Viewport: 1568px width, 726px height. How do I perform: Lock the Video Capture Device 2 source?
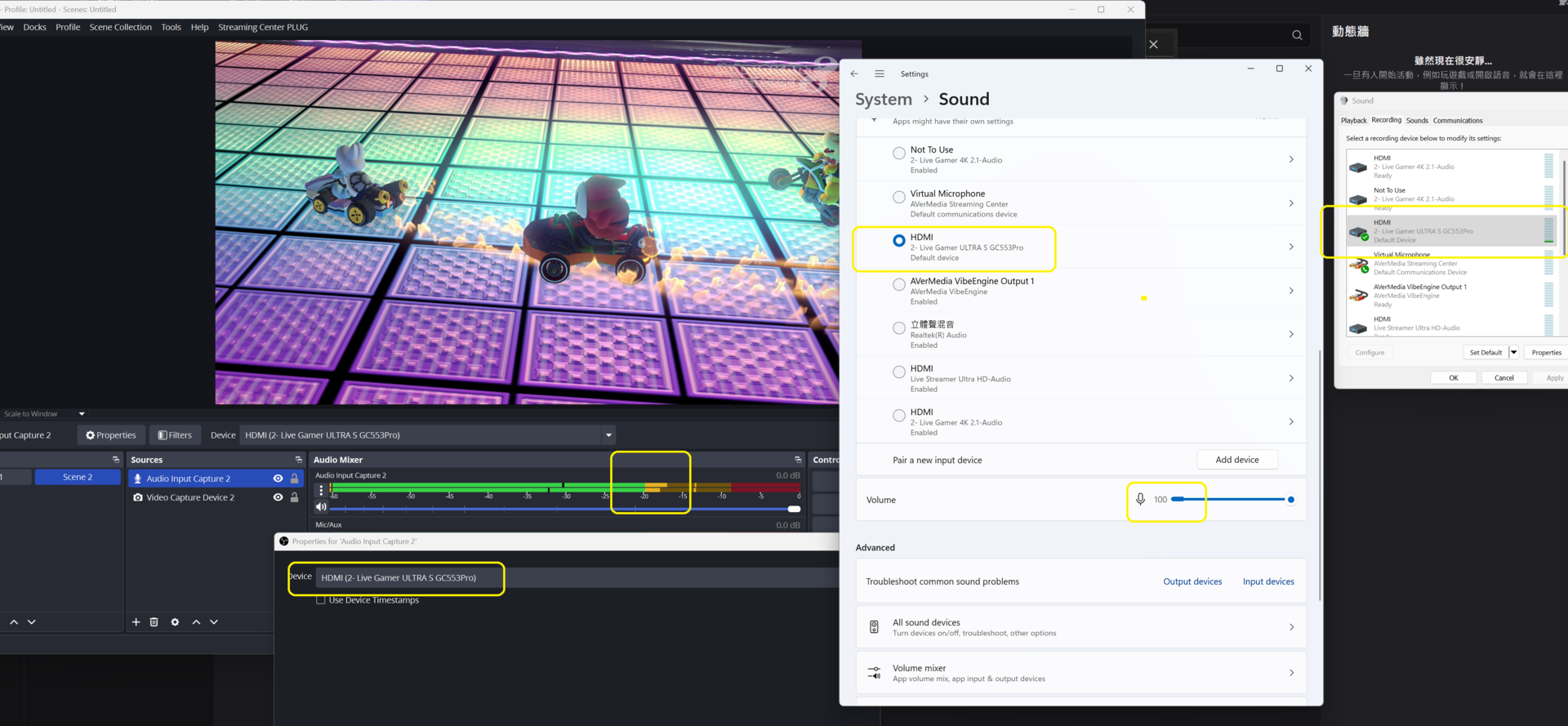[x=295, y=497]
